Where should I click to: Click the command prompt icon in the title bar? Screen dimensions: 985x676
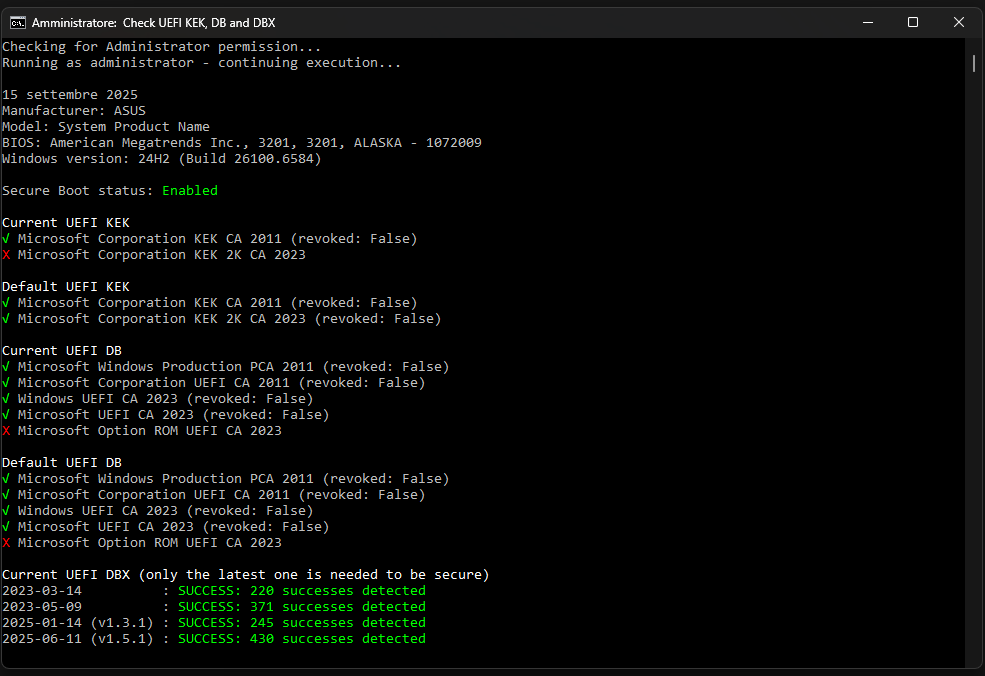(x=18, y=23)
